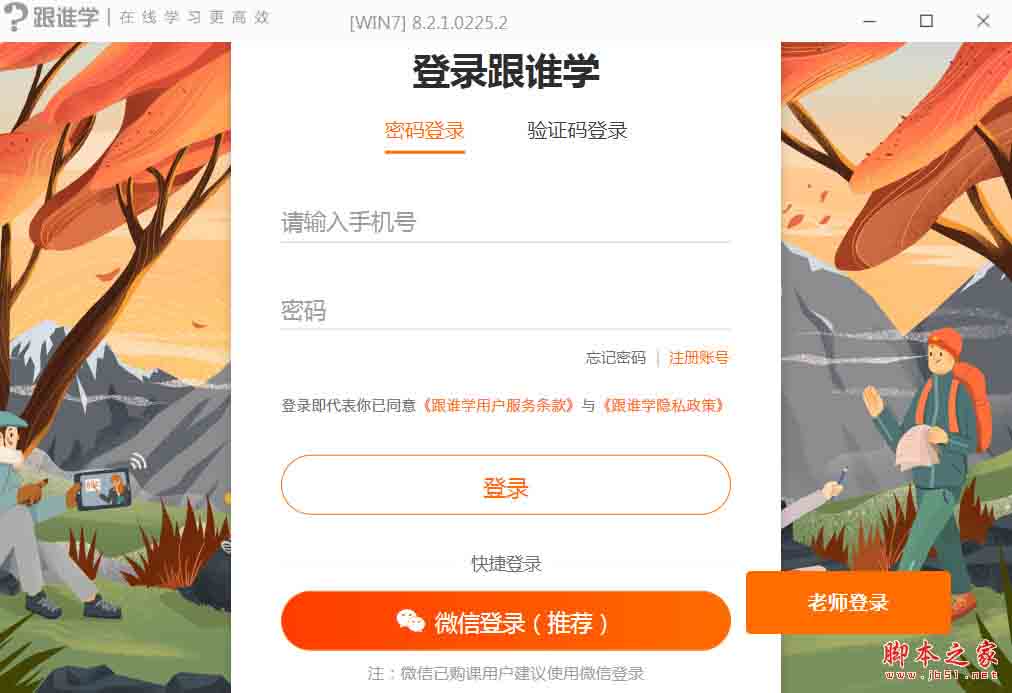The width and height of the screenshot is (1012, 693).
Task: Focus the 请输入手机号 phone number field
Action: click(505, 223)
